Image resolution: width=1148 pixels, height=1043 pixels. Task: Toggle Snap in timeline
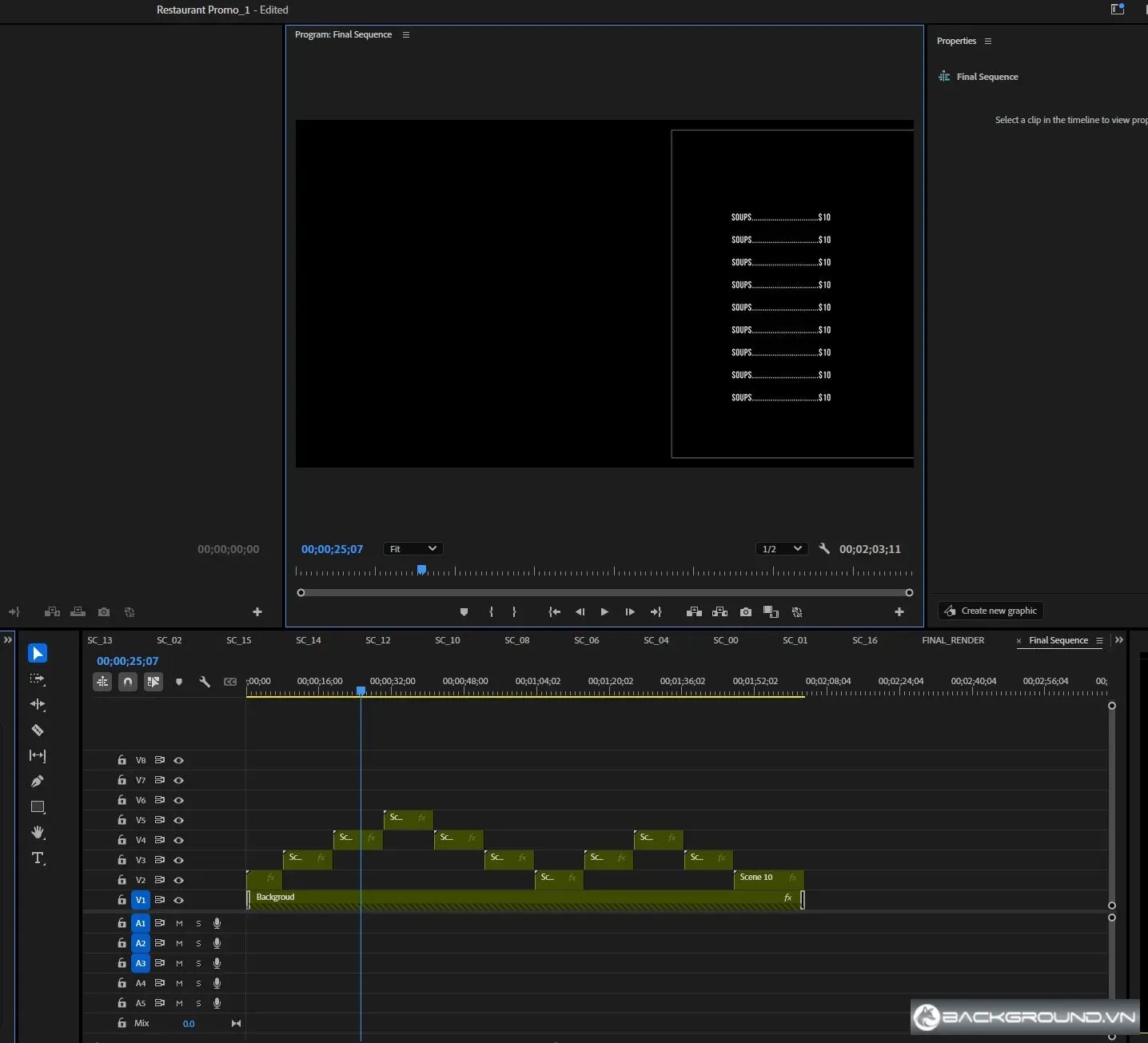point(128,682)
